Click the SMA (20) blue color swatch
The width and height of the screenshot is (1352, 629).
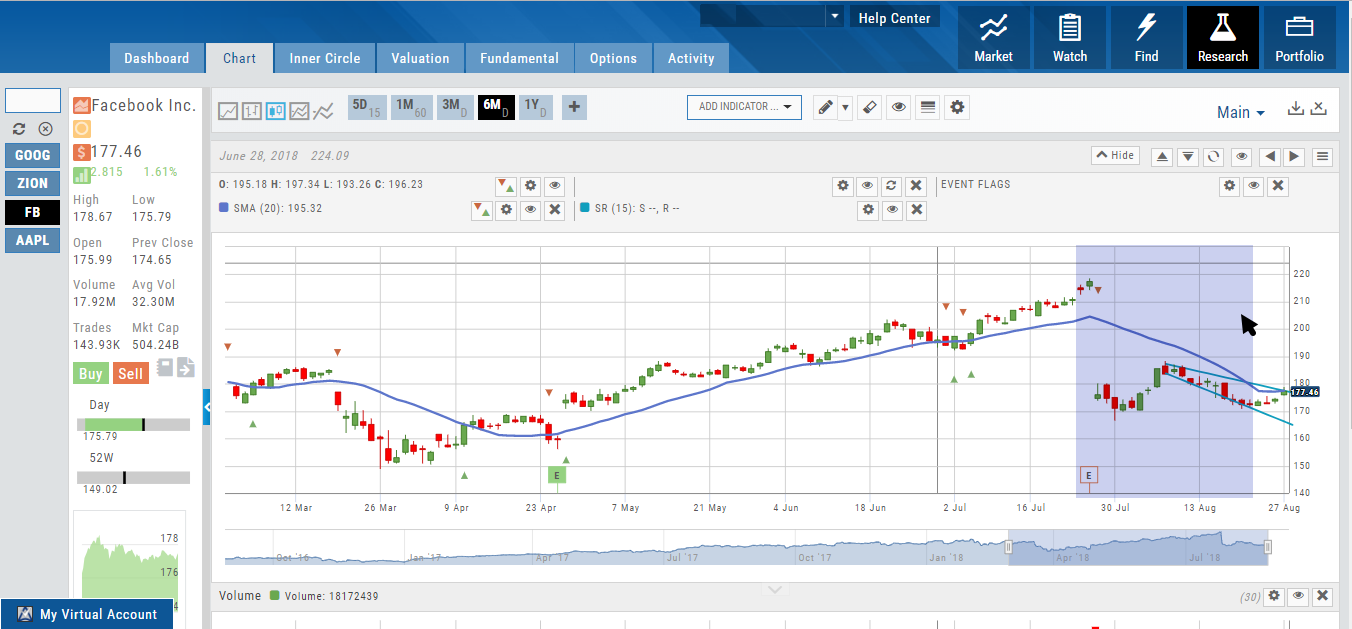[224, 209]
